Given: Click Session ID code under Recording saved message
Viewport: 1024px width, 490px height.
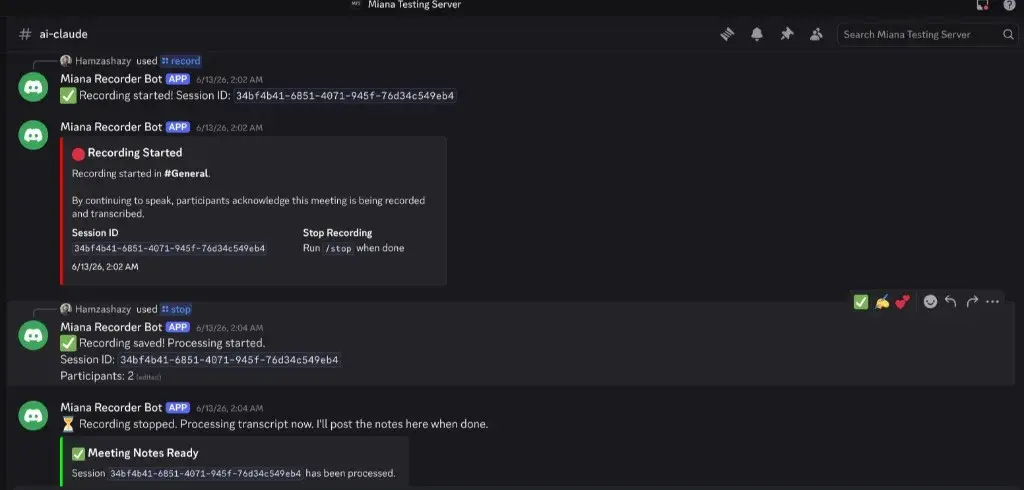Looking at the screenshot, I should pos(229,360).
